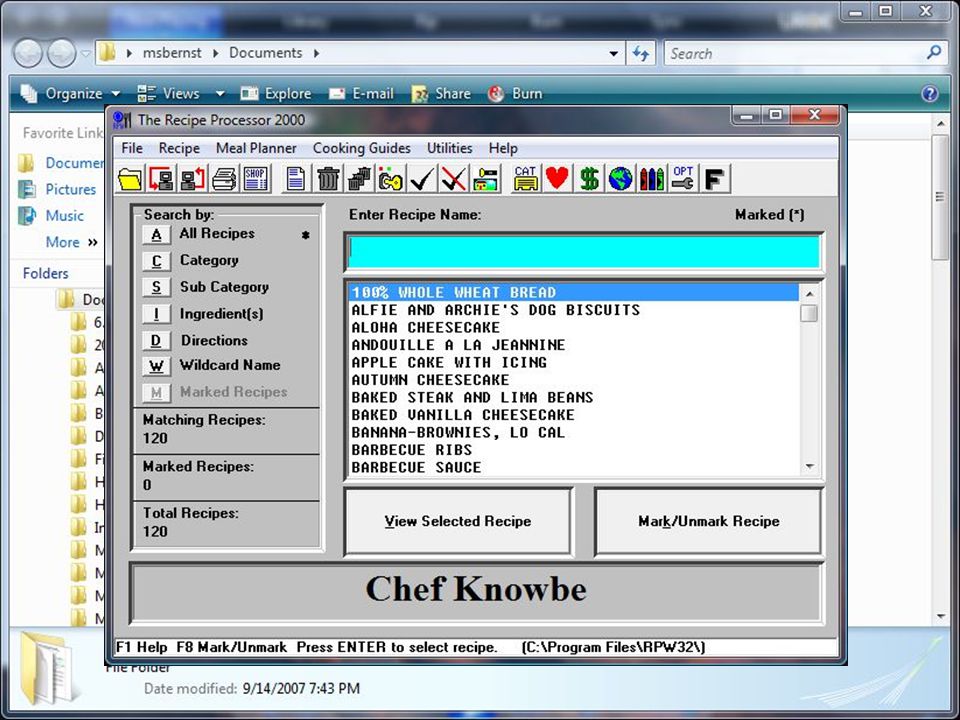The width and height of the screenshot is (960, 720).
Task: Click the printer toolbar icon
Action: click(224, 179)
